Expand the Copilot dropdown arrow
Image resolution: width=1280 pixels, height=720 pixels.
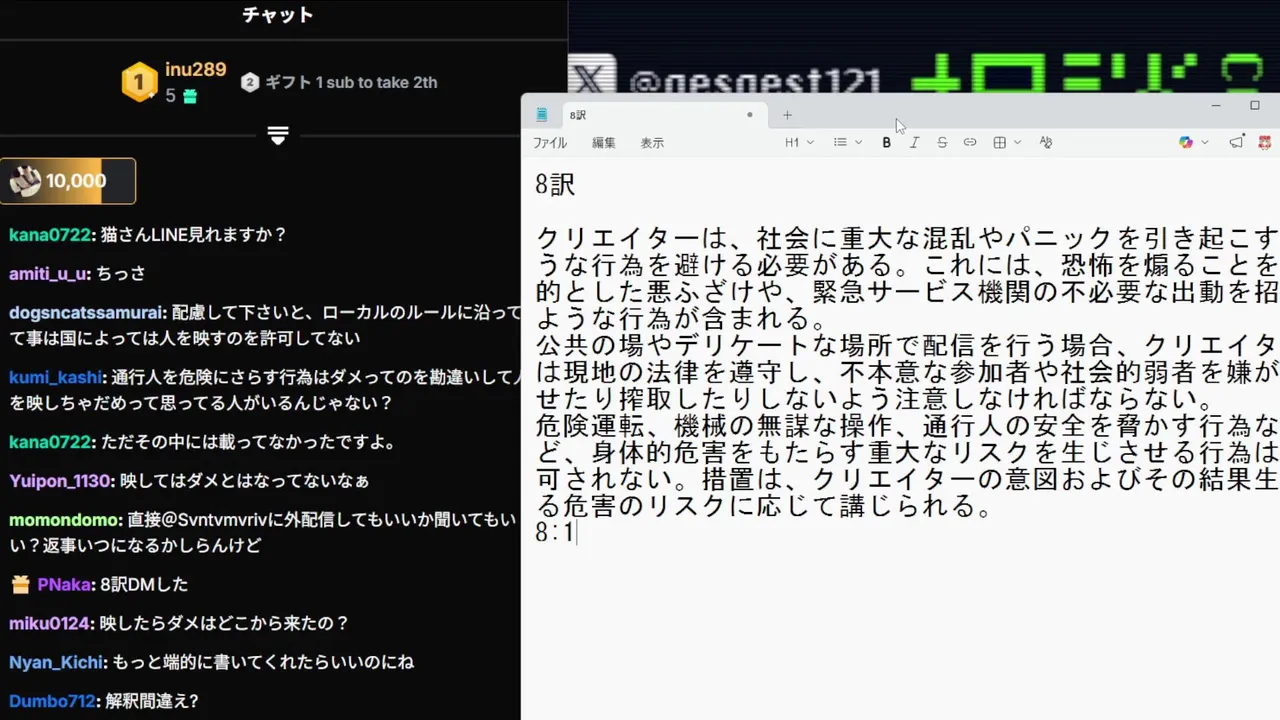coord(1205,143)
